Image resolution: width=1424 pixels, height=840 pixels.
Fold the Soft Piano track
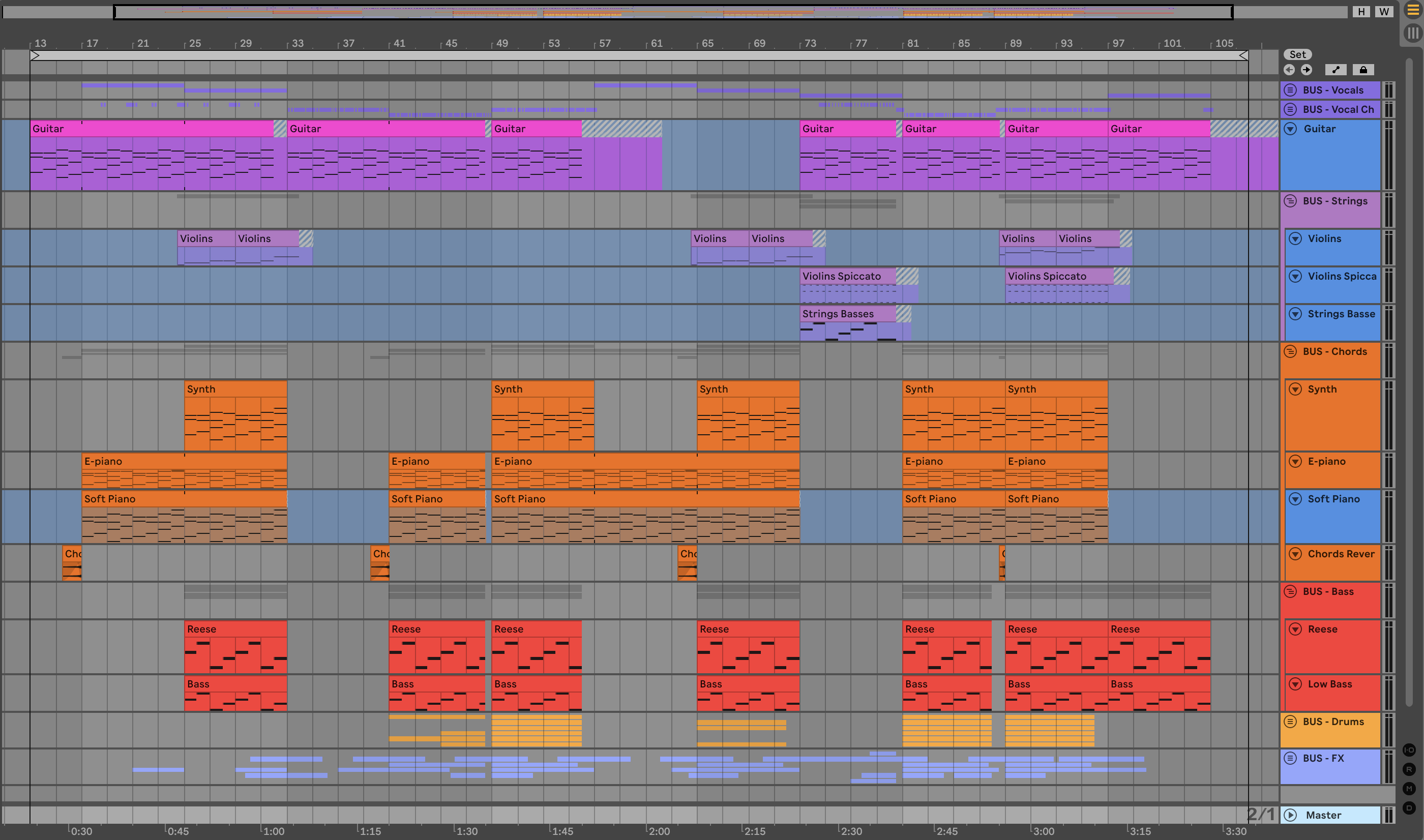pyautogui.click(x=1295, y=499)
